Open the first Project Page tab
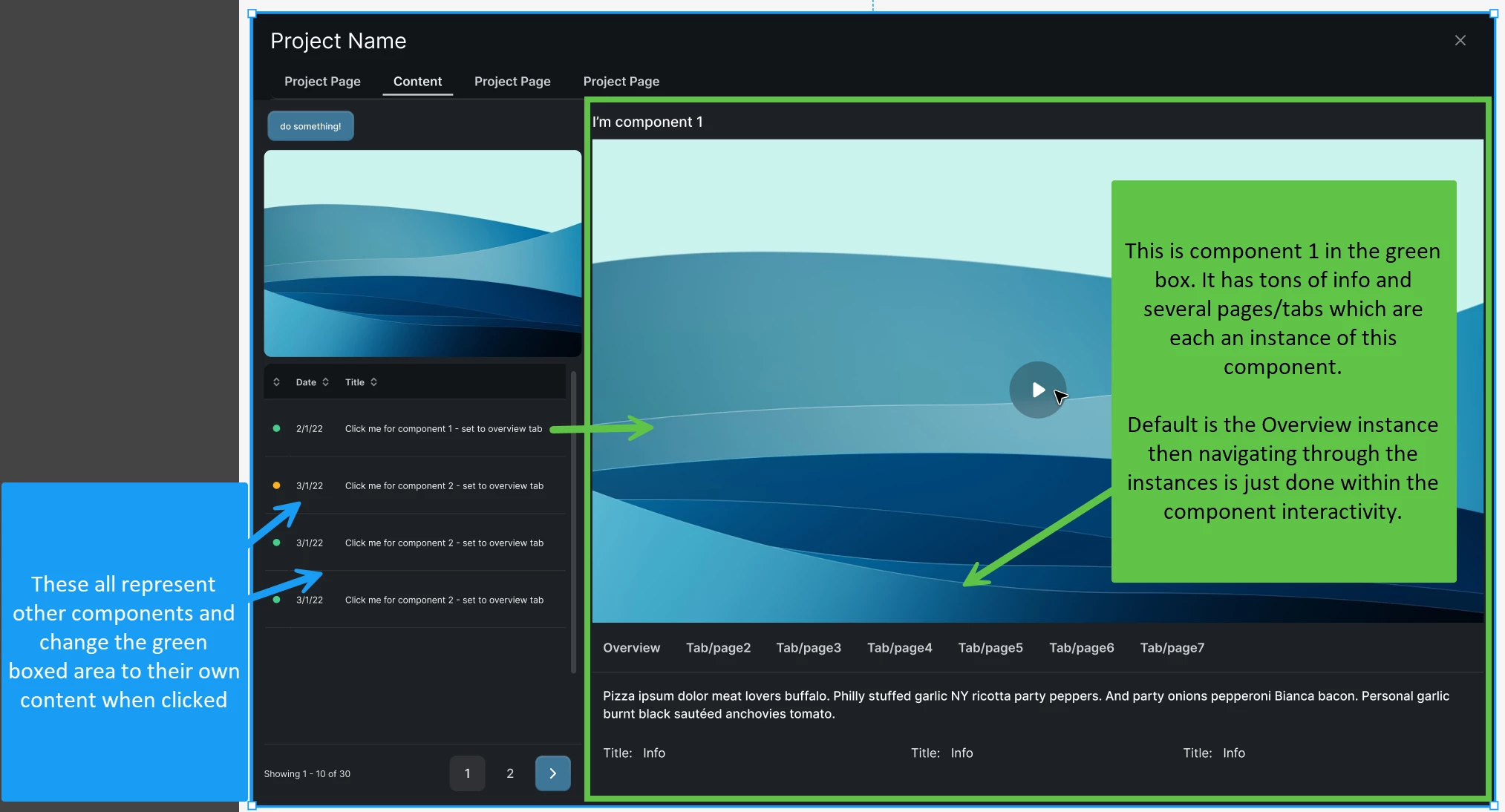This screenshot has height=812, width=1505. pos(322,82)
